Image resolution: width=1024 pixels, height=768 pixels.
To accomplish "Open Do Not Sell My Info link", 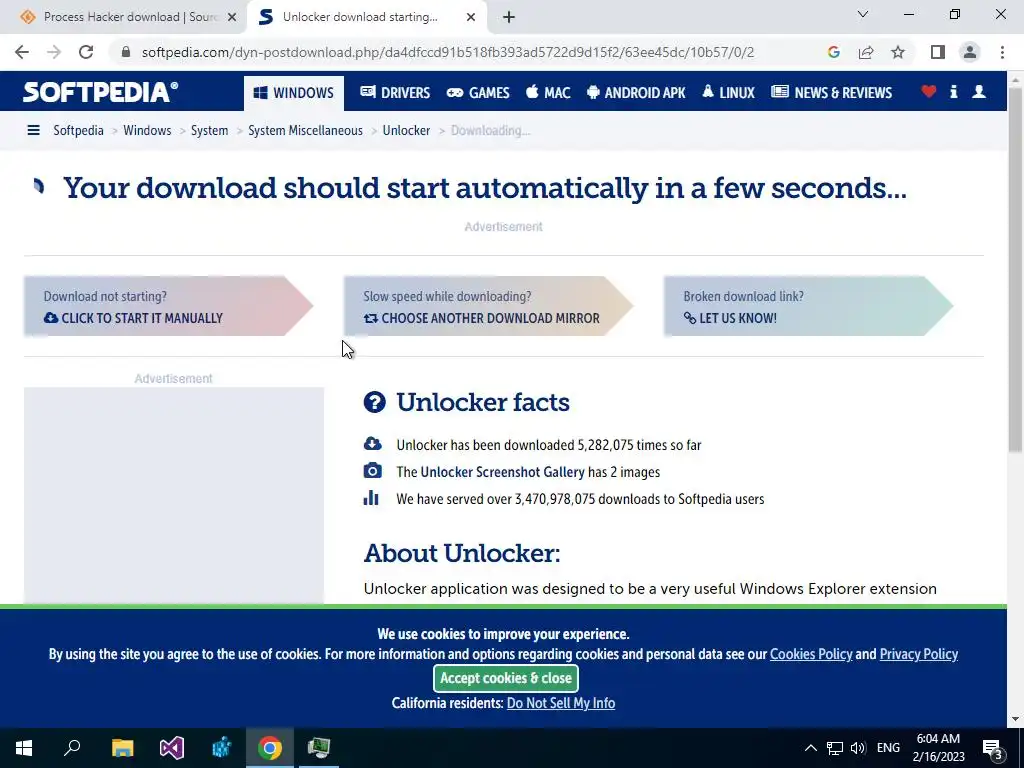I will 560,703.
